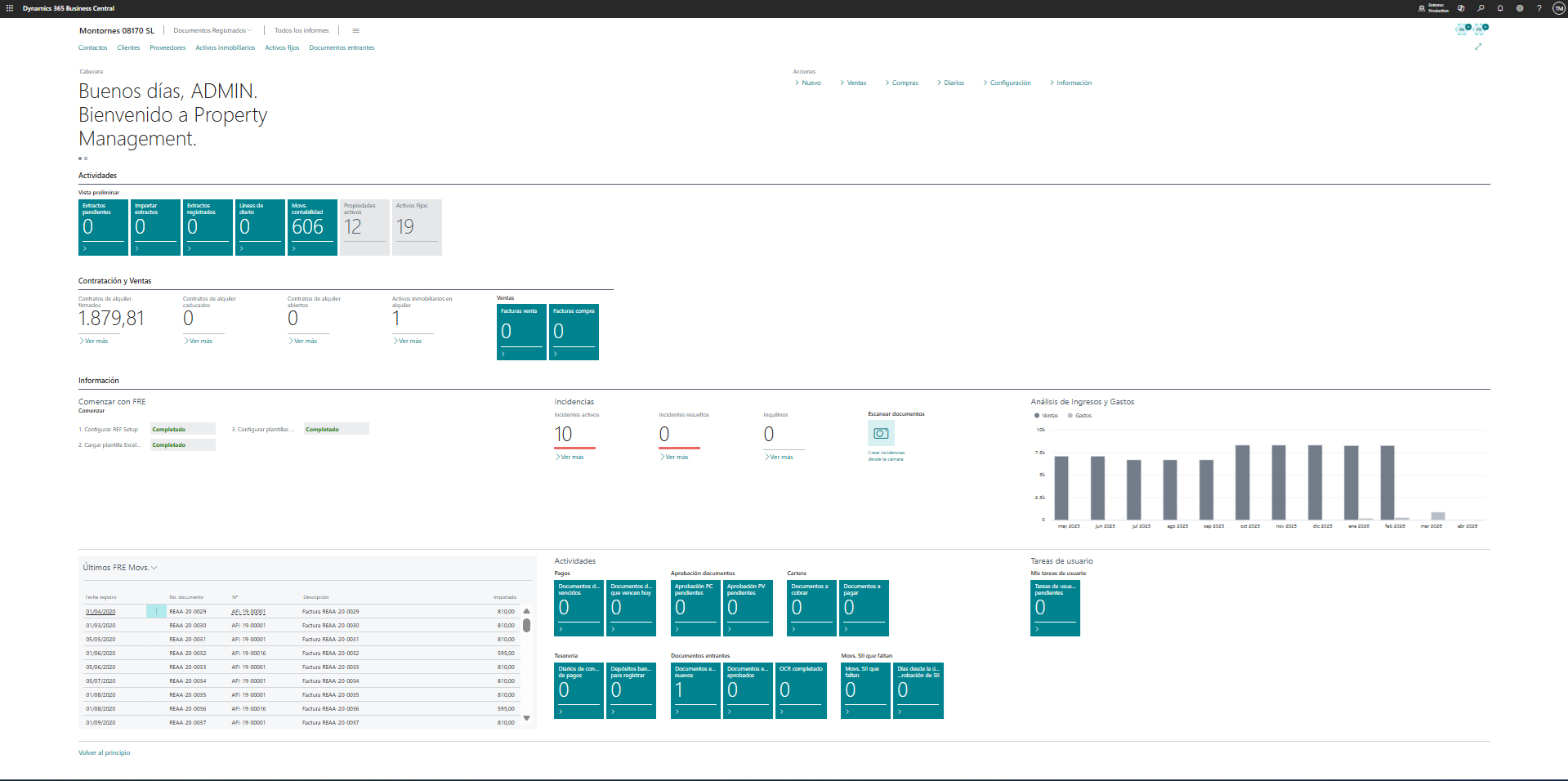The width and height of the screenshot is (1568, 781).
Task: Toggle Gastos series in chart legend
Action: [x=1079, y=416]
